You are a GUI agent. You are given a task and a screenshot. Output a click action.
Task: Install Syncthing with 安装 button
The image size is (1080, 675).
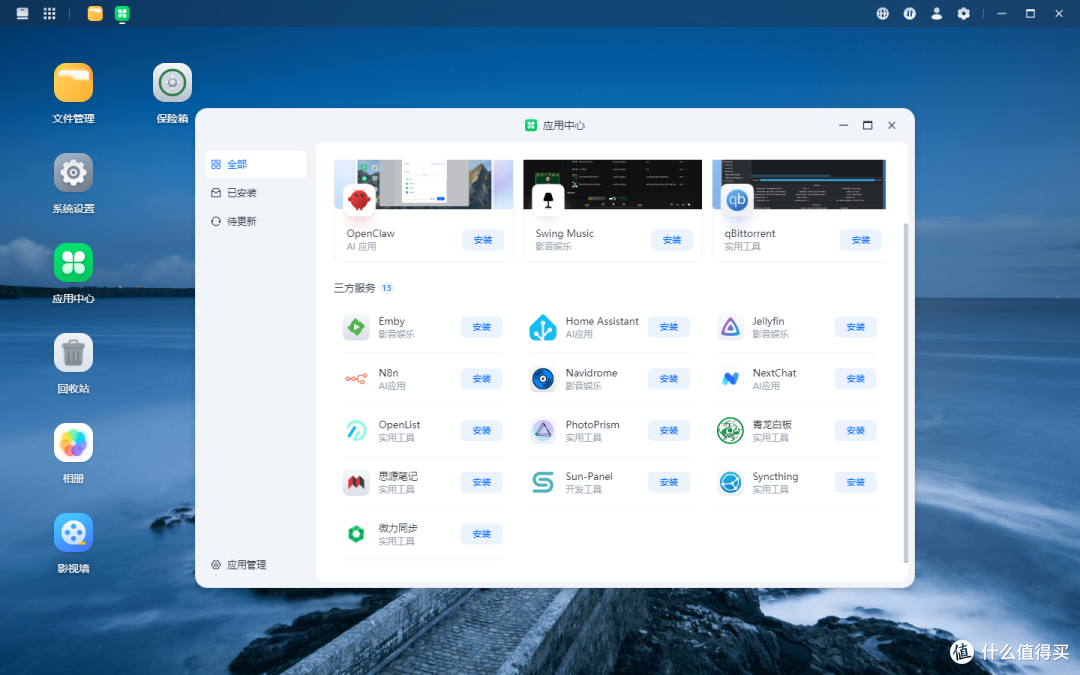(x=855, y=482)
